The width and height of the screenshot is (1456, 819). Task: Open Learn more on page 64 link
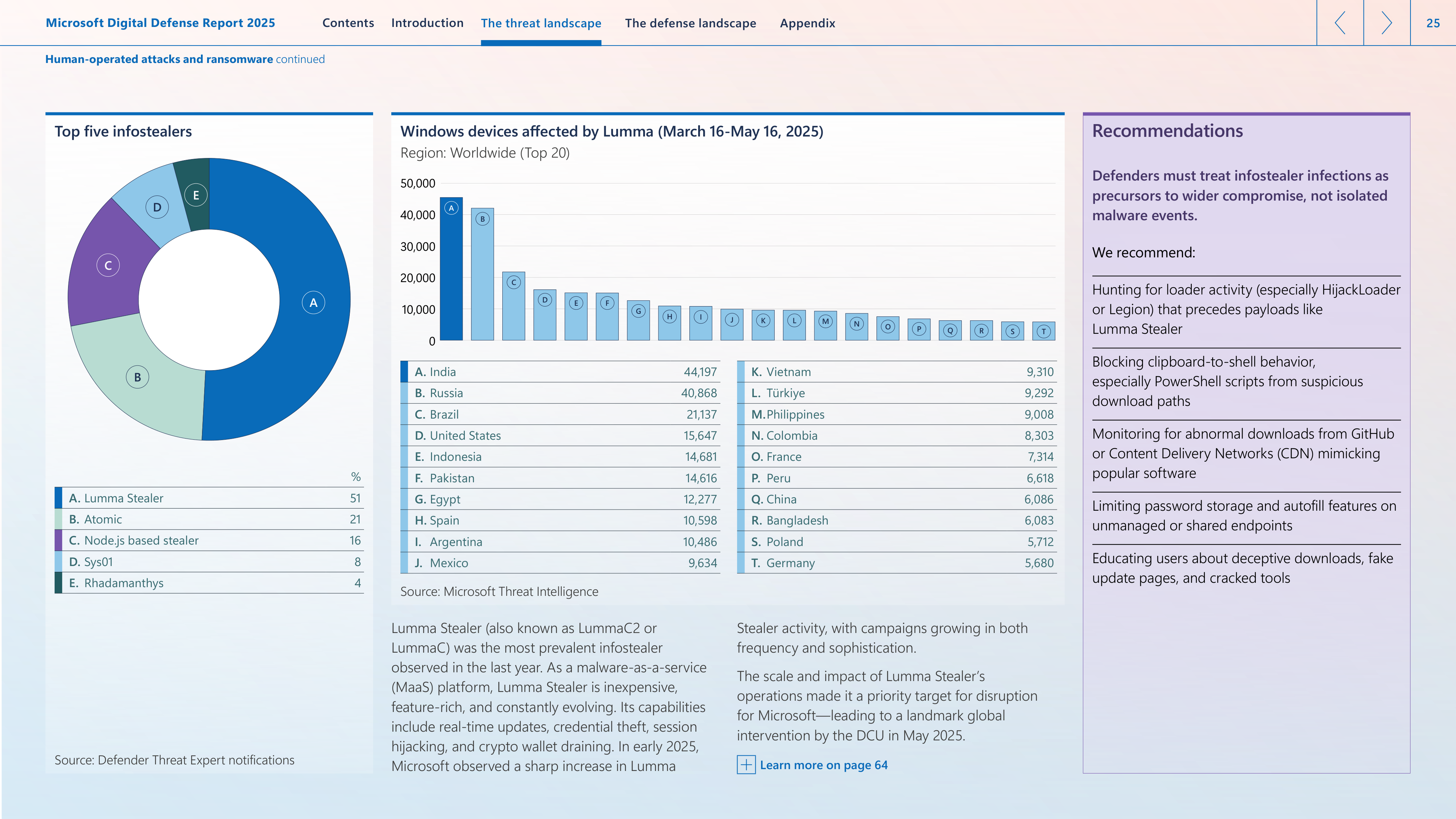tap(823, 765)
